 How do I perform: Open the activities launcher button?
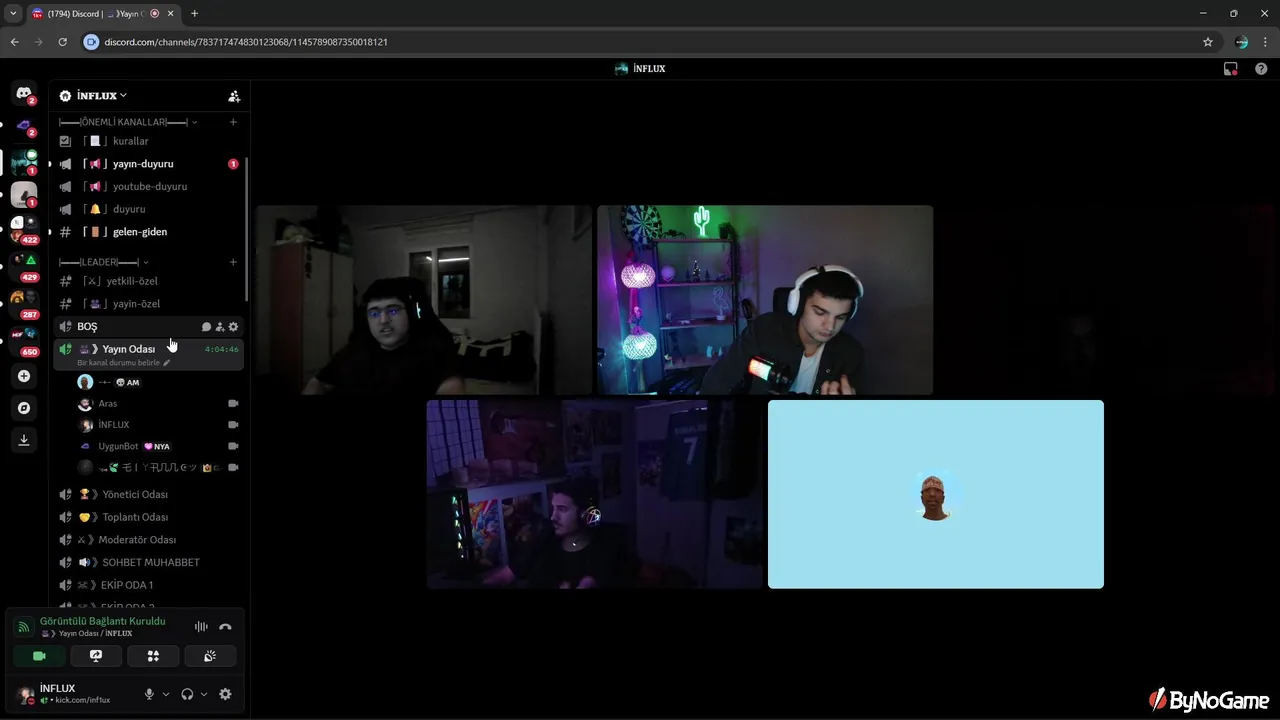[153, 656]
